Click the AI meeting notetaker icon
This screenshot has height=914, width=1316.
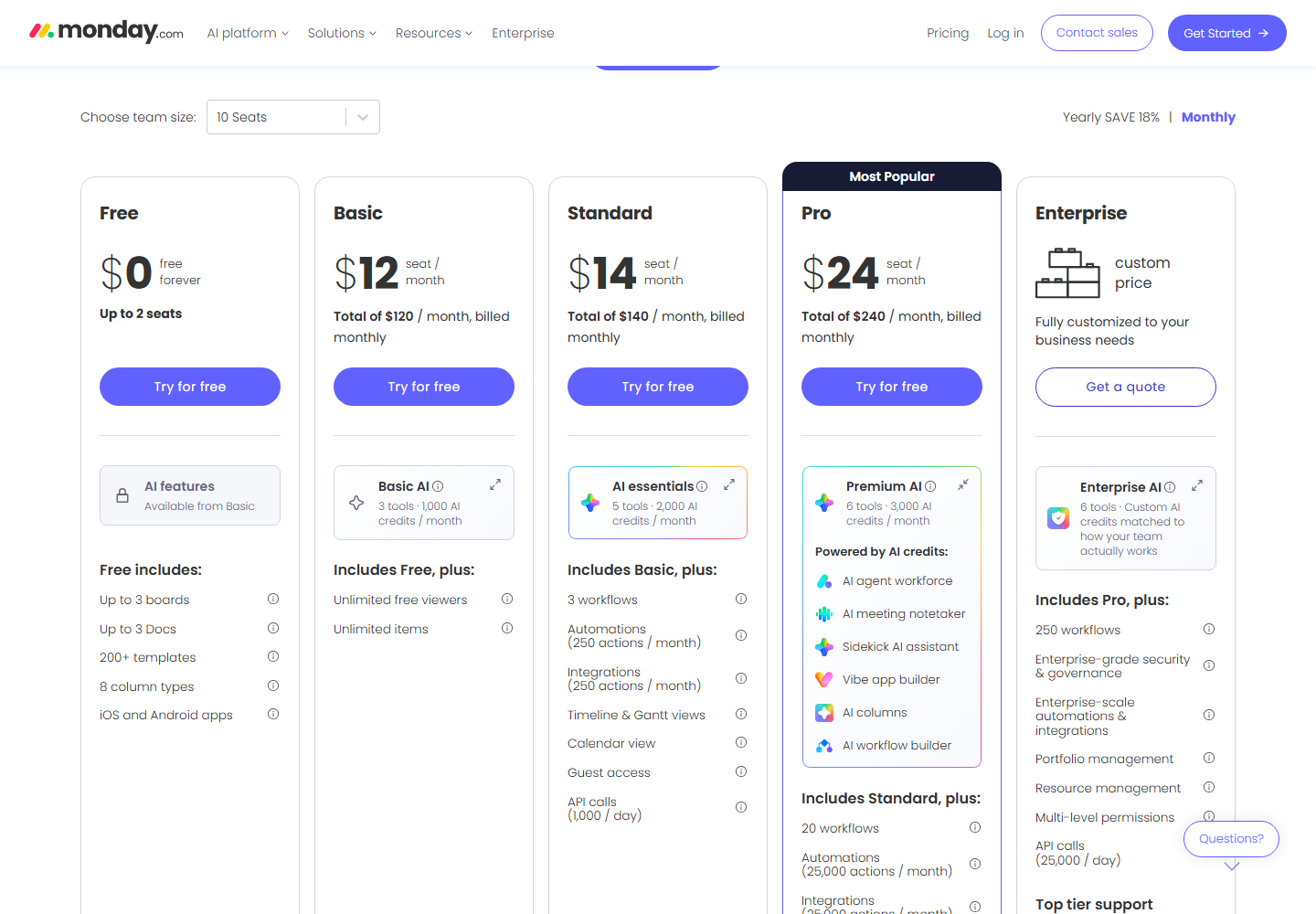click(824, 614)
